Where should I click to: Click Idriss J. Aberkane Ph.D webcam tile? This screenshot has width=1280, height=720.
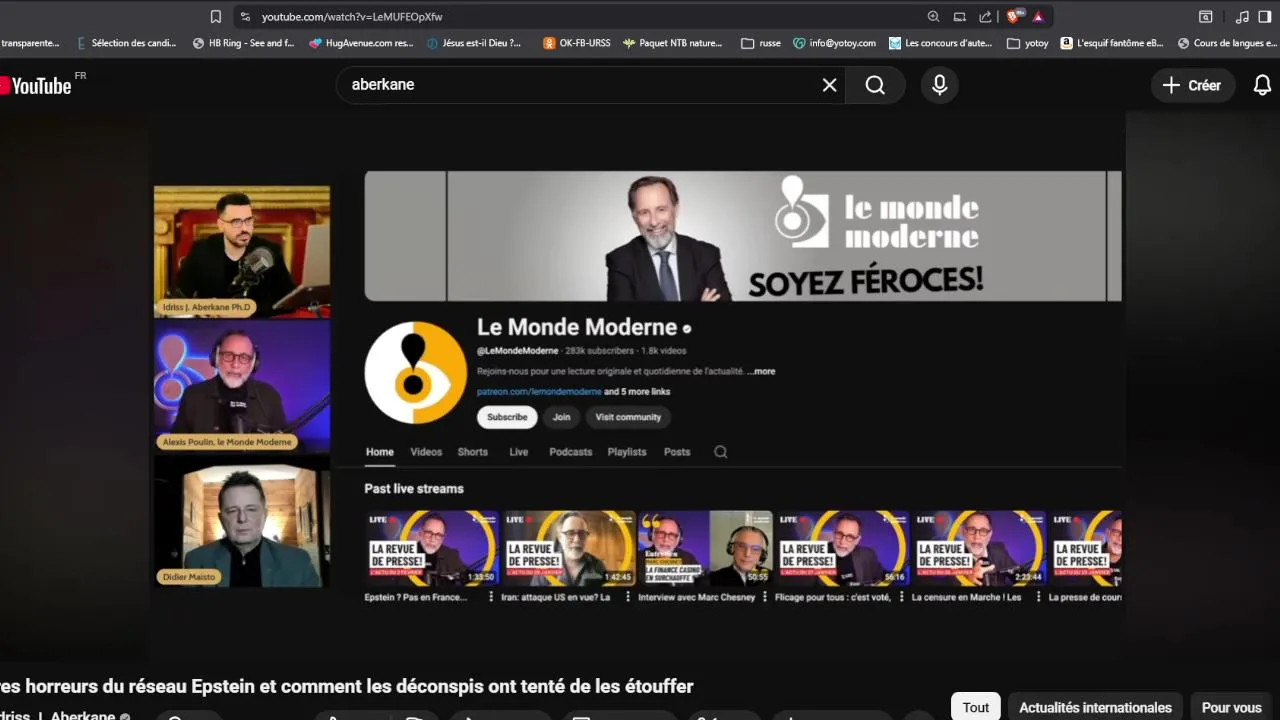point(242,251)
